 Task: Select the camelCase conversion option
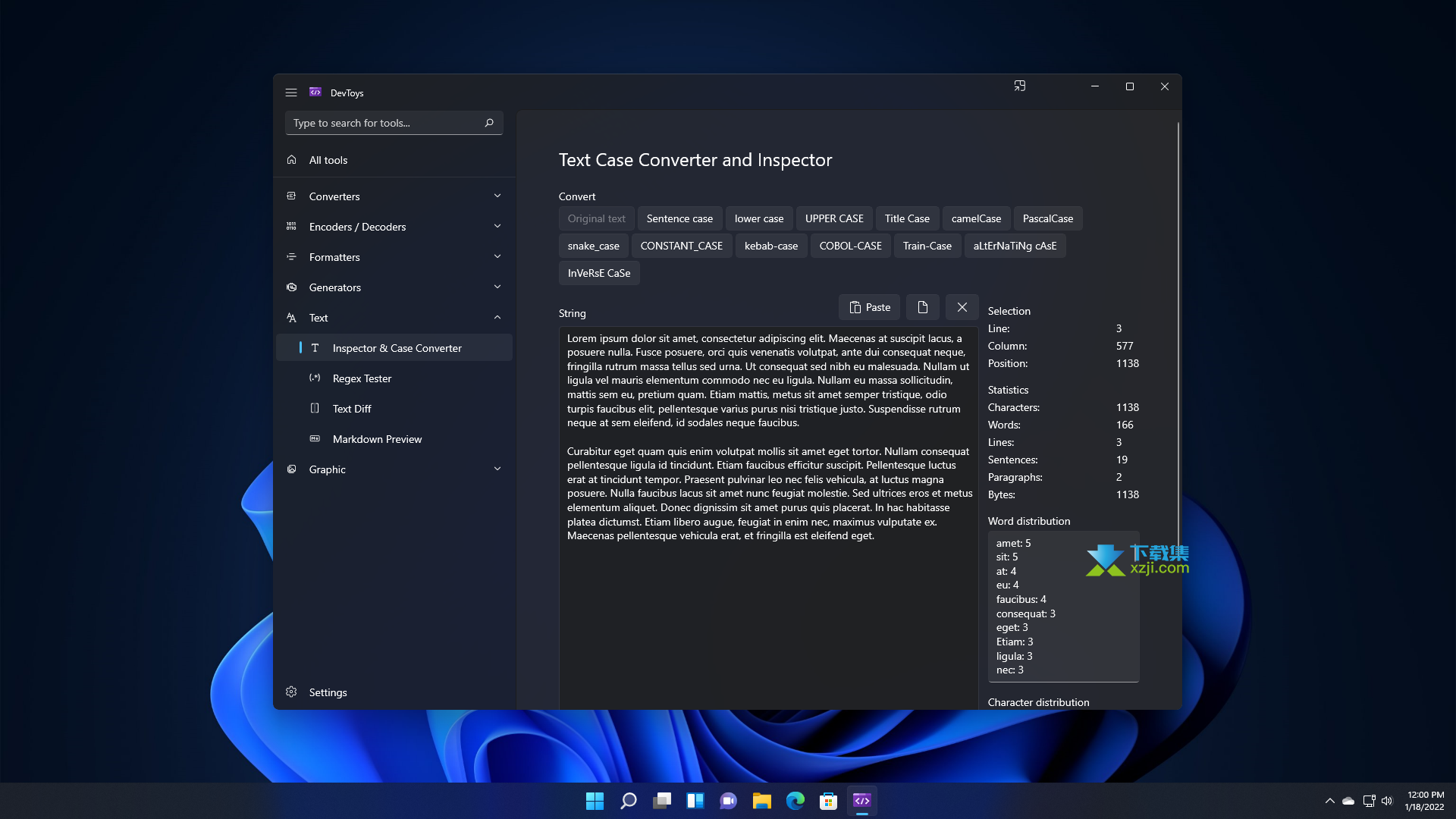pyautogui.click(x=975, y=218)
